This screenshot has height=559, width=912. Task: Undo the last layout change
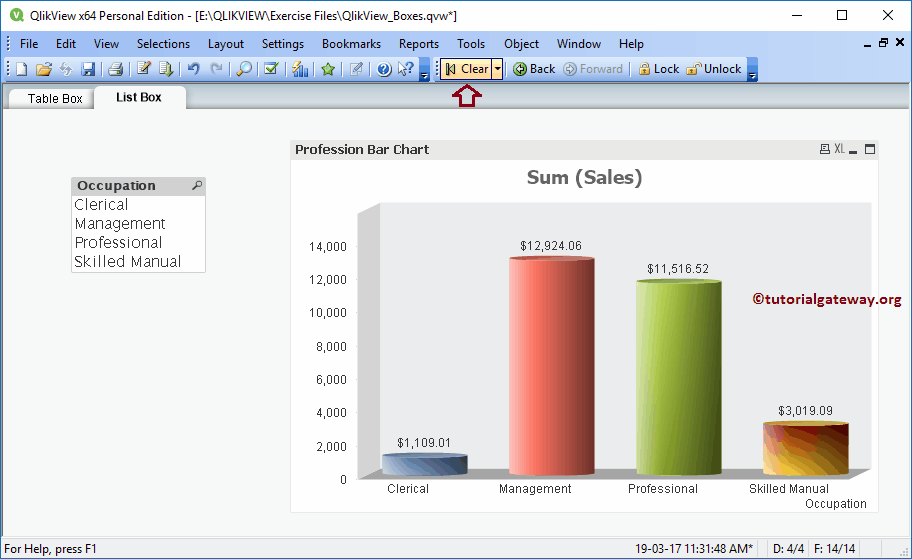coord(194,69)
